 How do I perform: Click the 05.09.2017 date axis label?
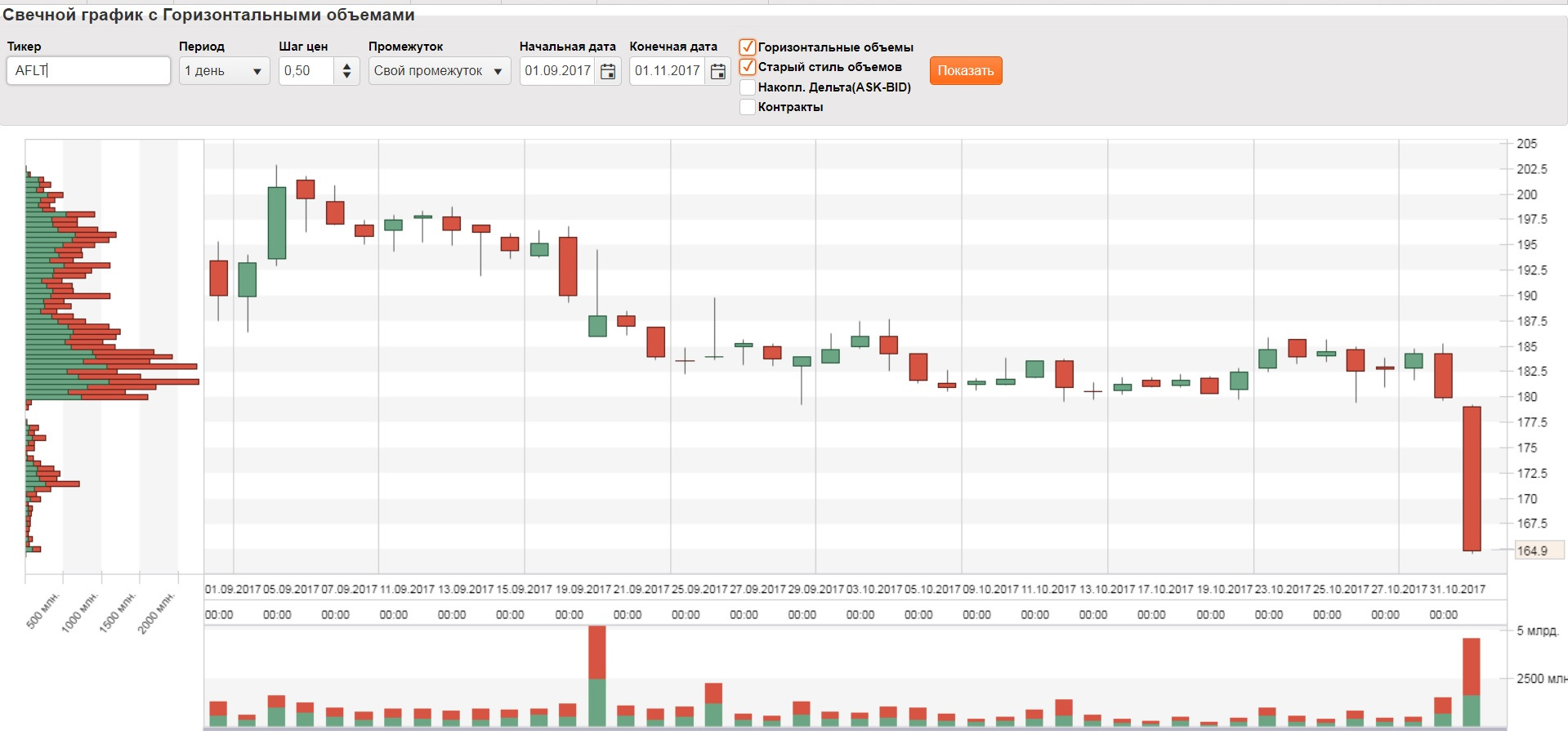click(291, 589)
